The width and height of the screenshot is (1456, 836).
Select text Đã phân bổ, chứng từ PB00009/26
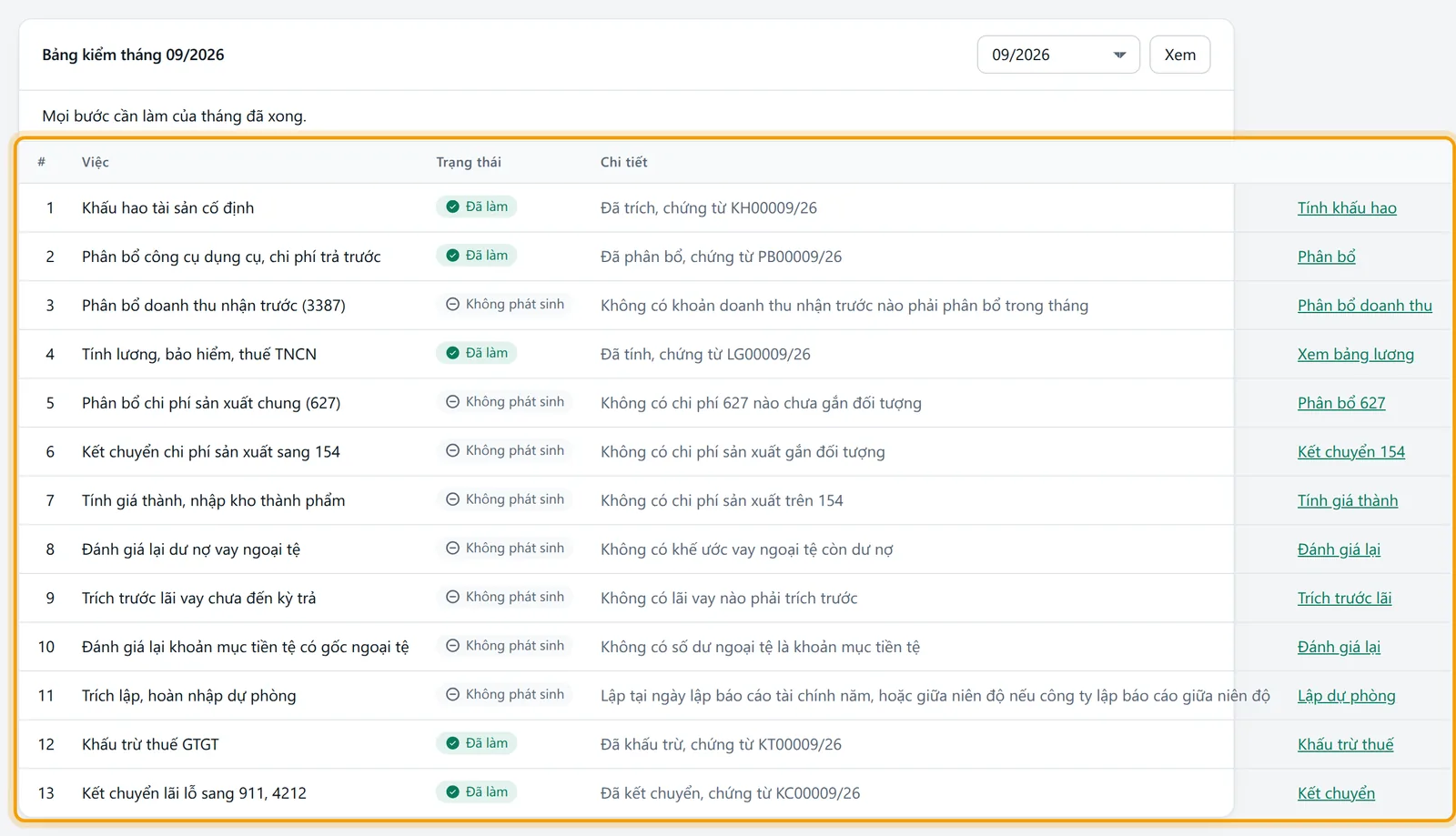pos(721,257)
